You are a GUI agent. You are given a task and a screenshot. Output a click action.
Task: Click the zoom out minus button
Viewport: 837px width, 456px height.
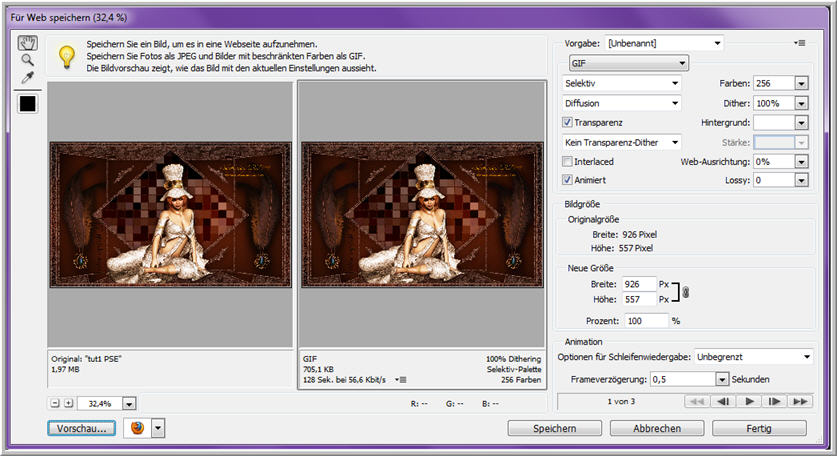pos(55,403)
